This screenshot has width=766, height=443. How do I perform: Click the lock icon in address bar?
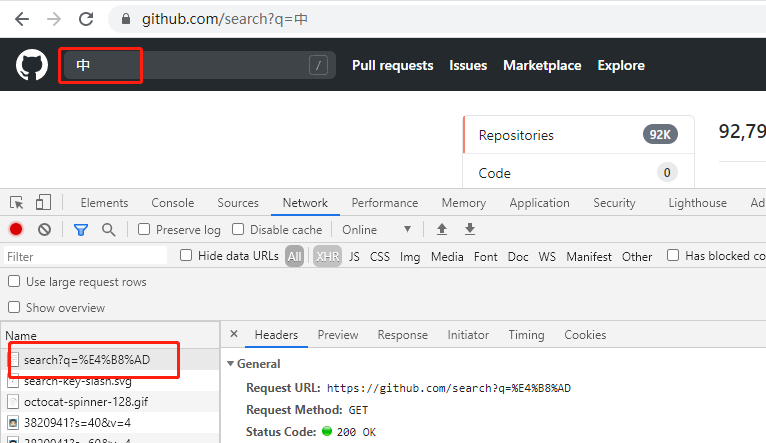pos(126,19)
